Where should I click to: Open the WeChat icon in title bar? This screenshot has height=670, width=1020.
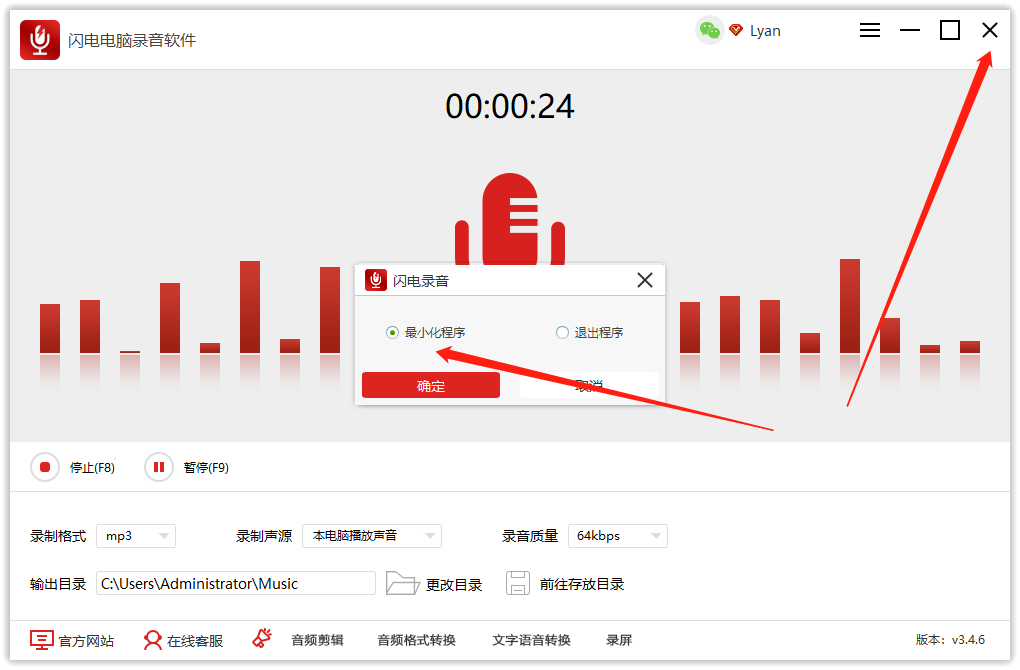(709, 31)
